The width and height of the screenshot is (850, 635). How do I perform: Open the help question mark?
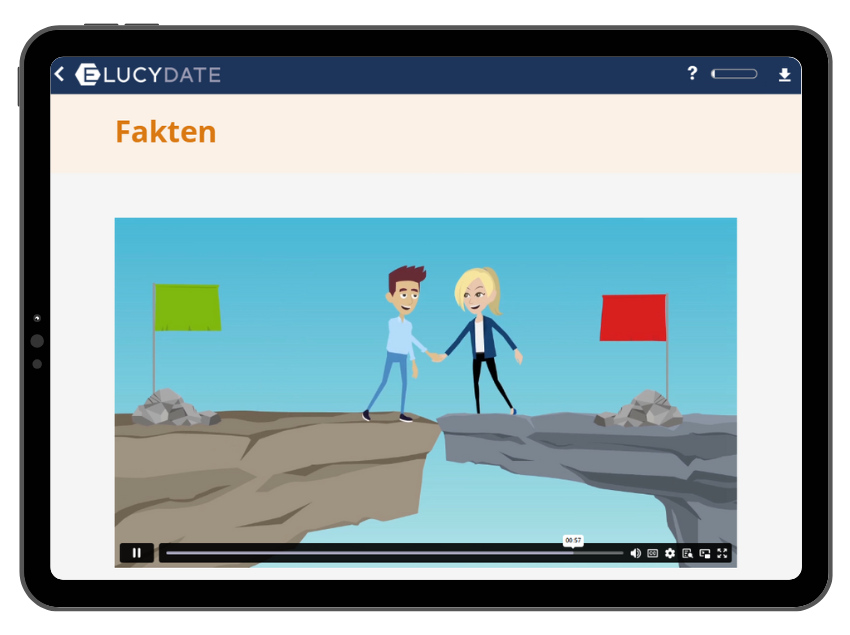tap(692, 74)
